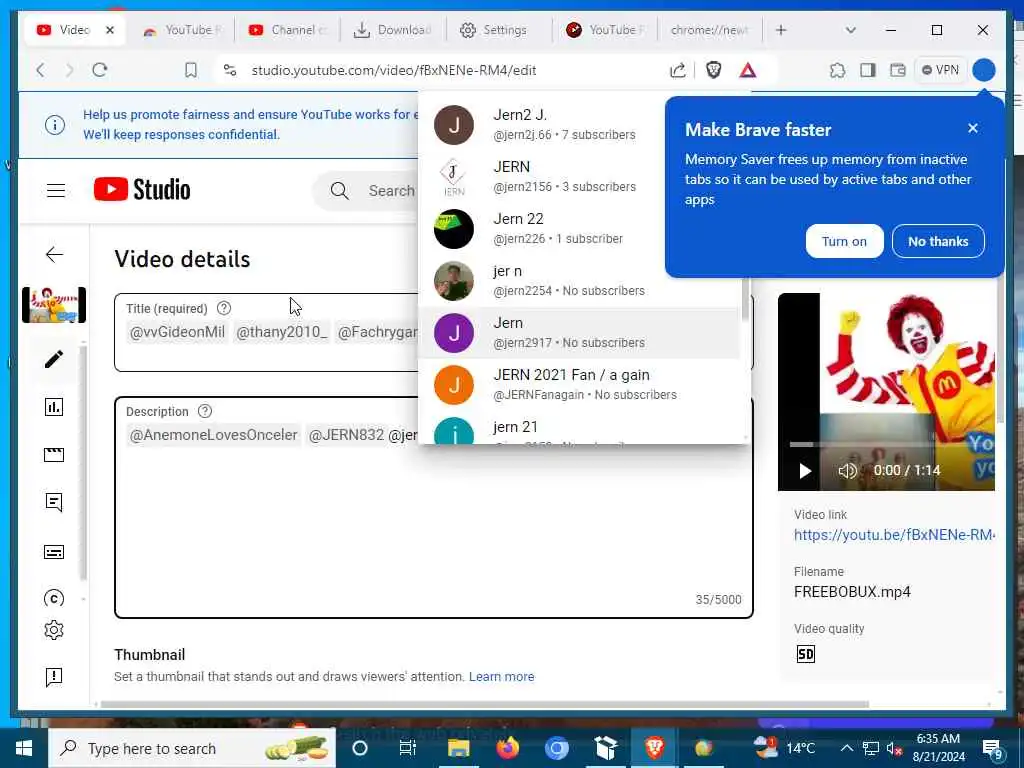Select the JERN 2021 Fan / a gain suggestion
The height and width of the screenshot is (768, 1024).
point(579,385)
